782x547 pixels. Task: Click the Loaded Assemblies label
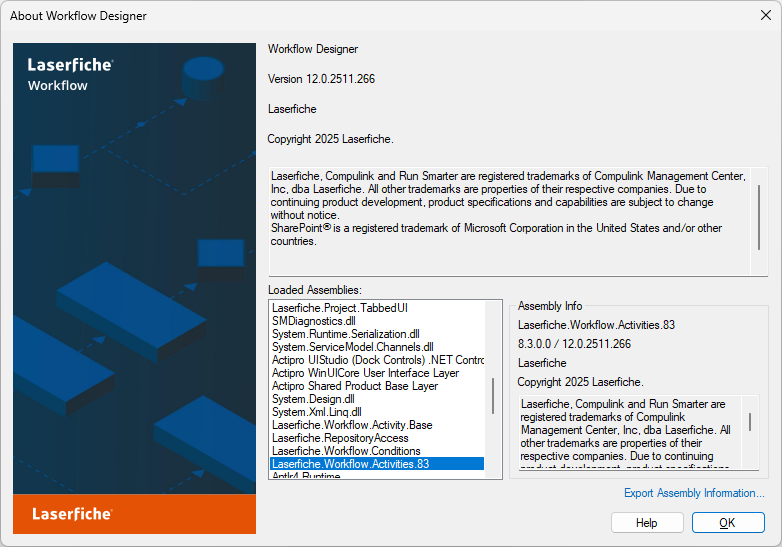pos(315,290)
